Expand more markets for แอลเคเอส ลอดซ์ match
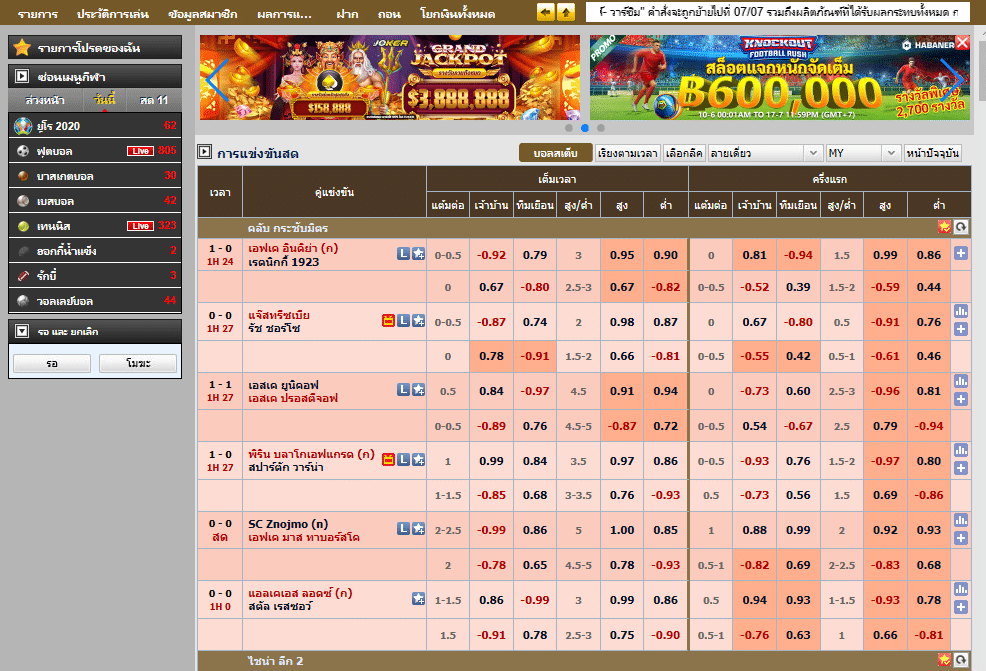The width and height of the screenshot is (986, 671). click(961, 607)
